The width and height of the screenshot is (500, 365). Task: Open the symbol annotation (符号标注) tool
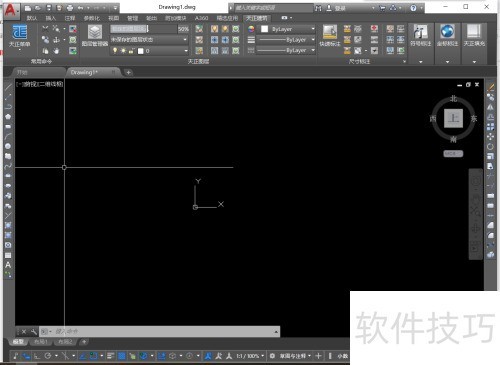(421, 36)
